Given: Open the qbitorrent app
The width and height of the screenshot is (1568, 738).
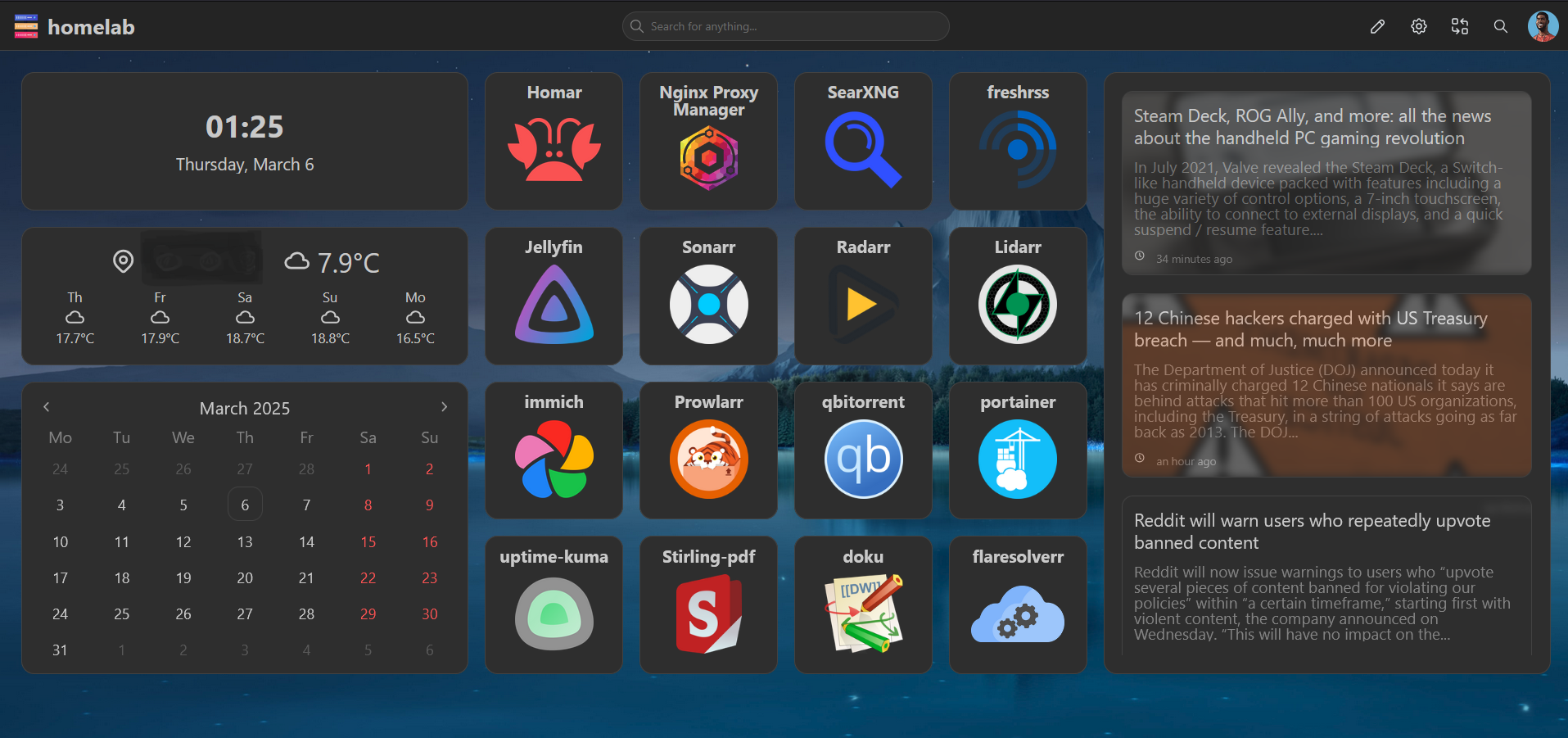Looking at the screenshot, I should click(863, 450).
